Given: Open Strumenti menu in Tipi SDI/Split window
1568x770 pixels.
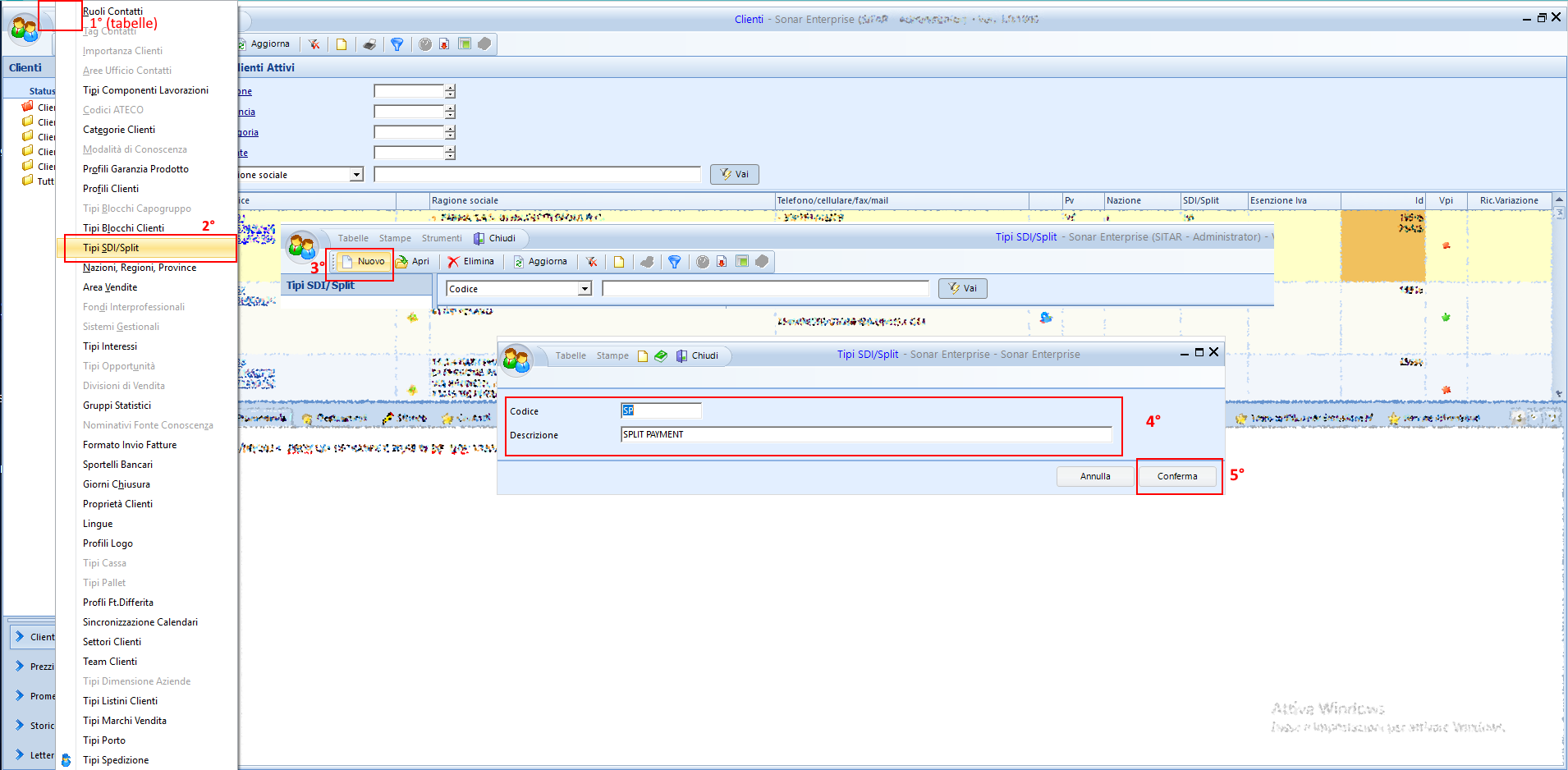Looking at the screenshot, I should click(x=442, y=239).
